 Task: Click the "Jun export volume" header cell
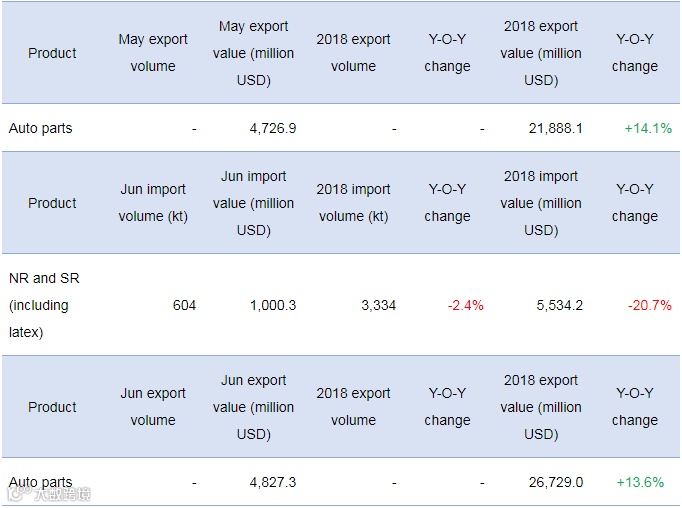pyautogui.click(x=153, y=407)
